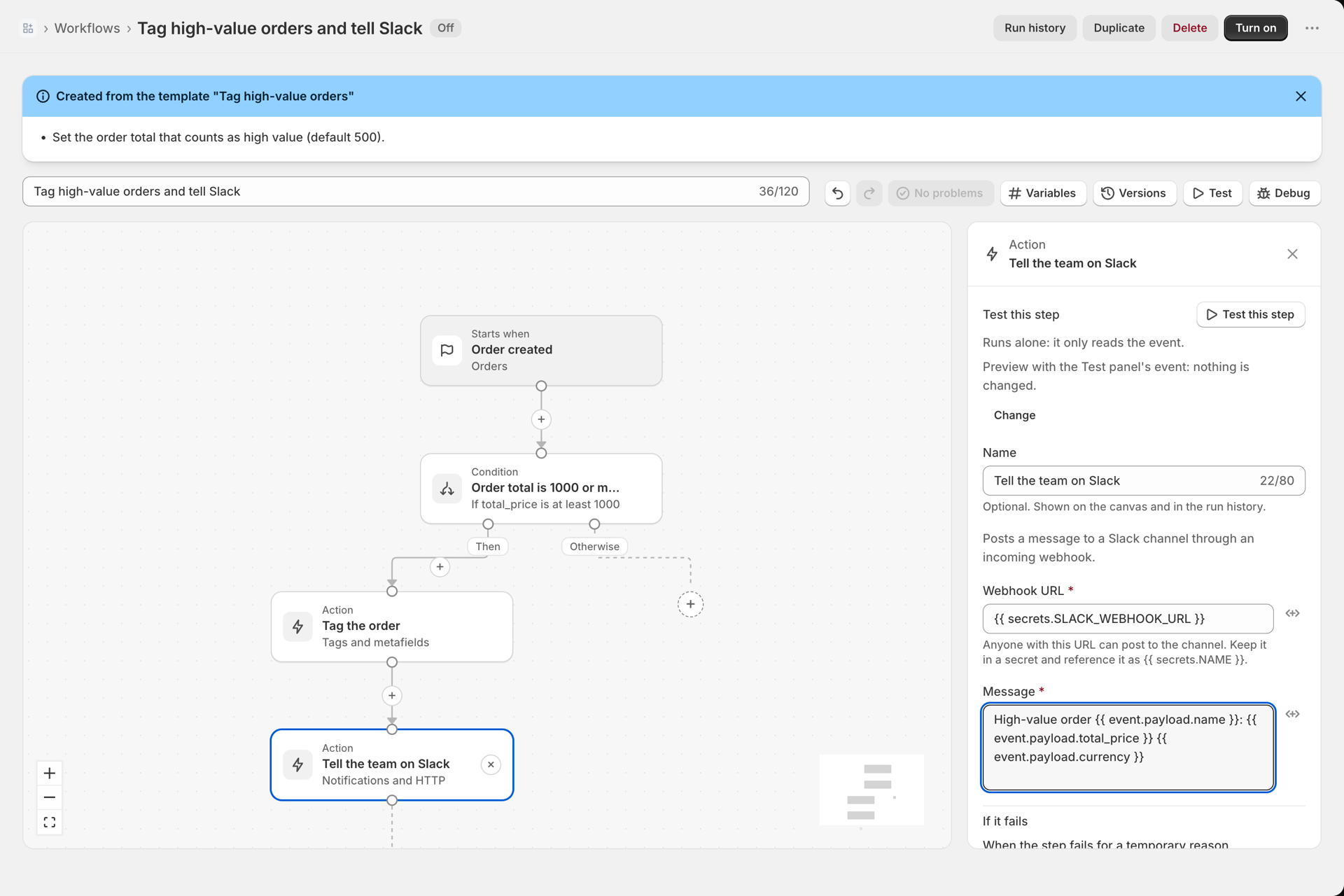
Task: Click the info icon in the template banner
Action: pos(43,97)
